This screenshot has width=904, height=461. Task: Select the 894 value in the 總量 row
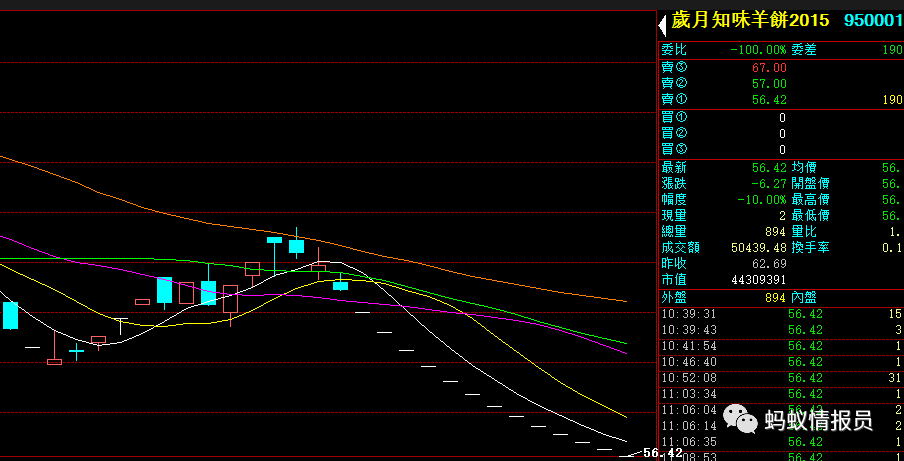[775, 232]
